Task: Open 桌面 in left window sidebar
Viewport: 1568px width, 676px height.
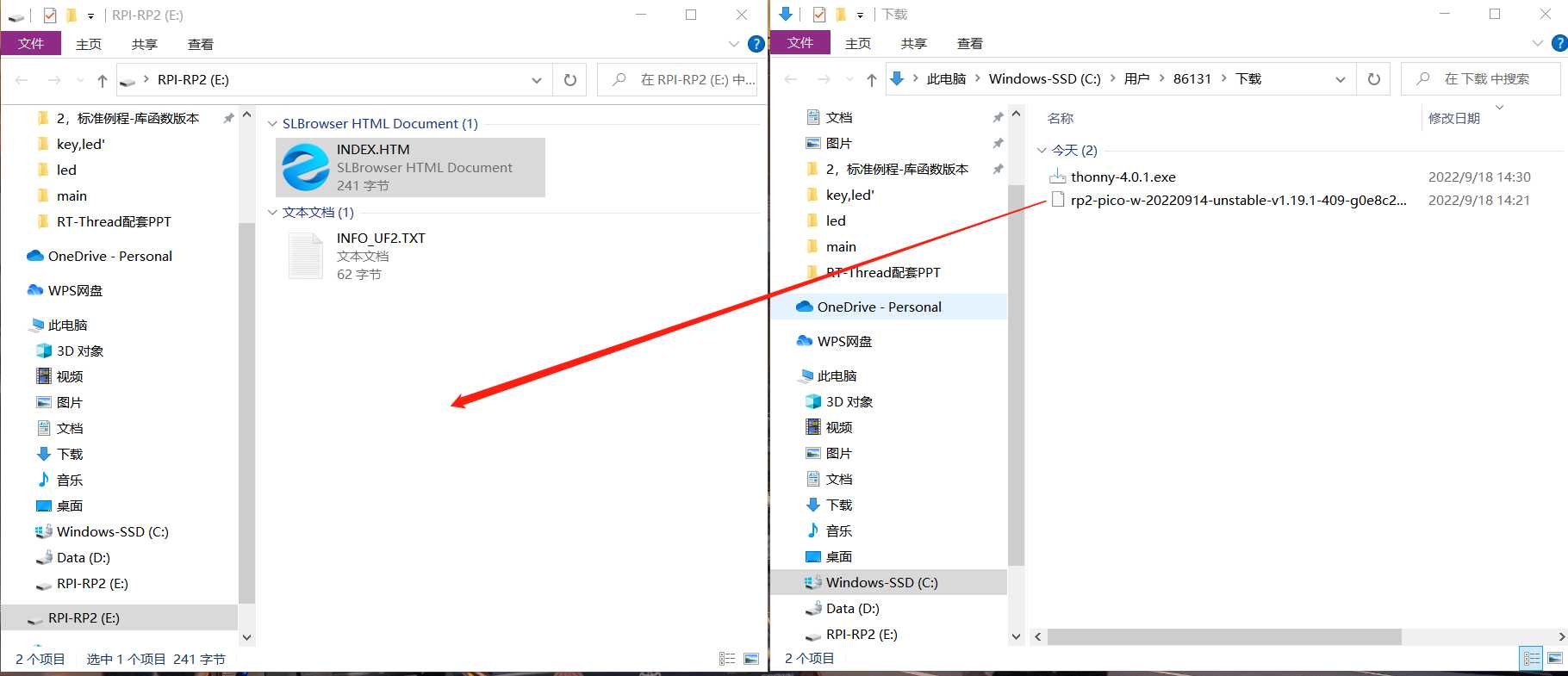Action: coord(69,505)
